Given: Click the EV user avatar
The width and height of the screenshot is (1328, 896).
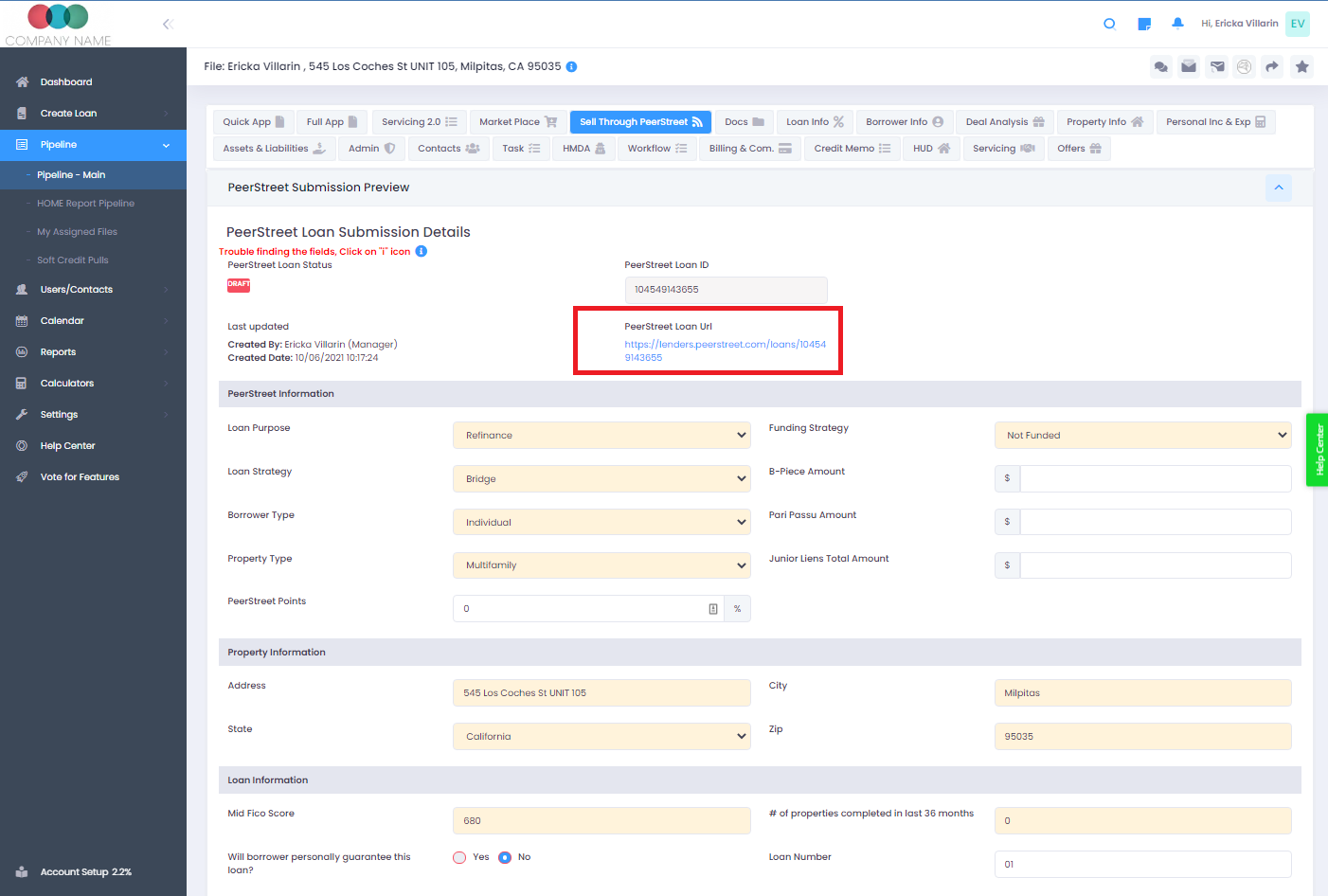Looking at the screenshot, I should pyautogui.click(x=1298, y=24).
